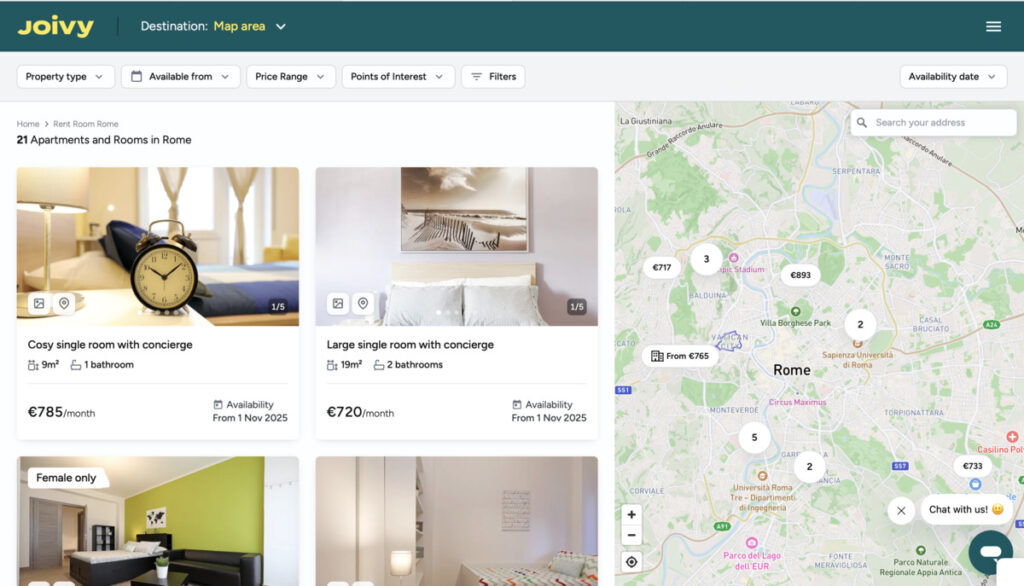This screenshot has height=586, width=1024.
Task: Expand Points of Interest dropdown
Action: click(x=398, y=76)
